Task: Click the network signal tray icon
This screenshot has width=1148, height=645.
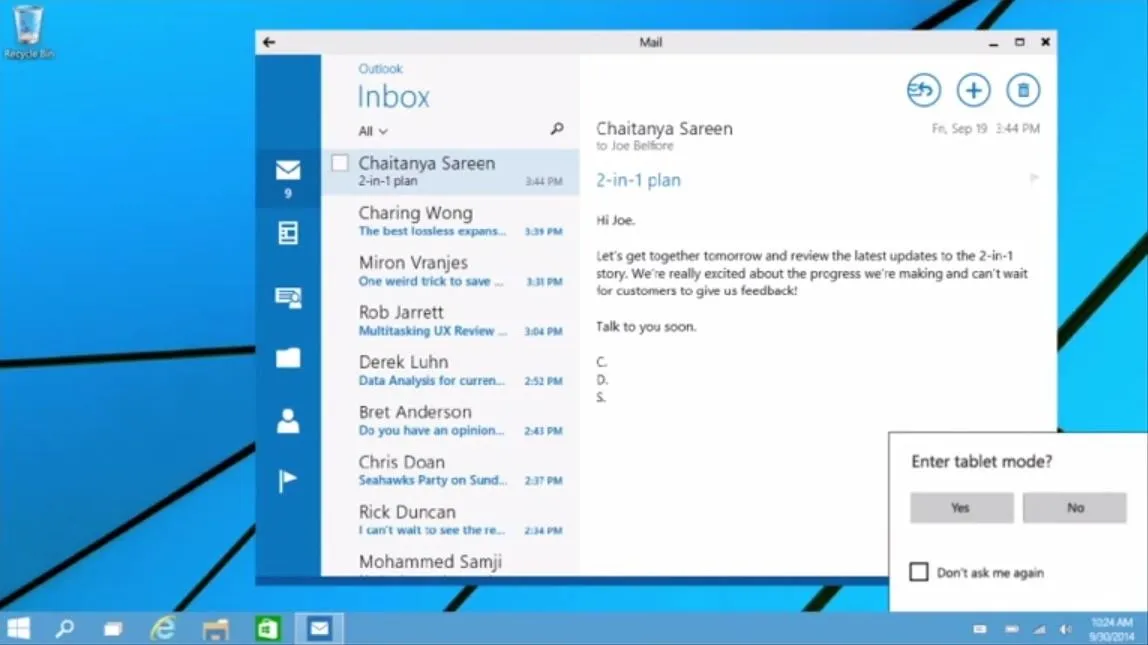Action: click(x=1040, y=630)
